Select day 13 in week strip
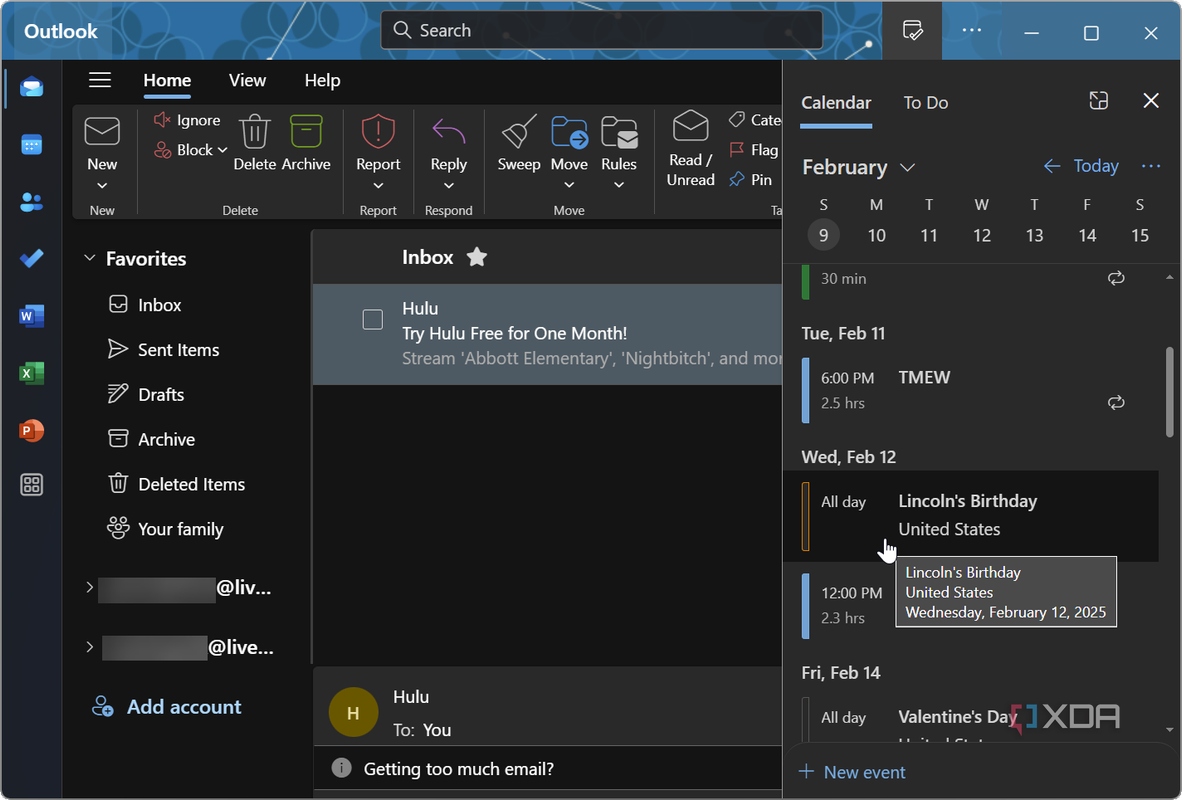The height and width of the screenshot is (800, 1182). pyautogui.click(x=1034, y=236)
